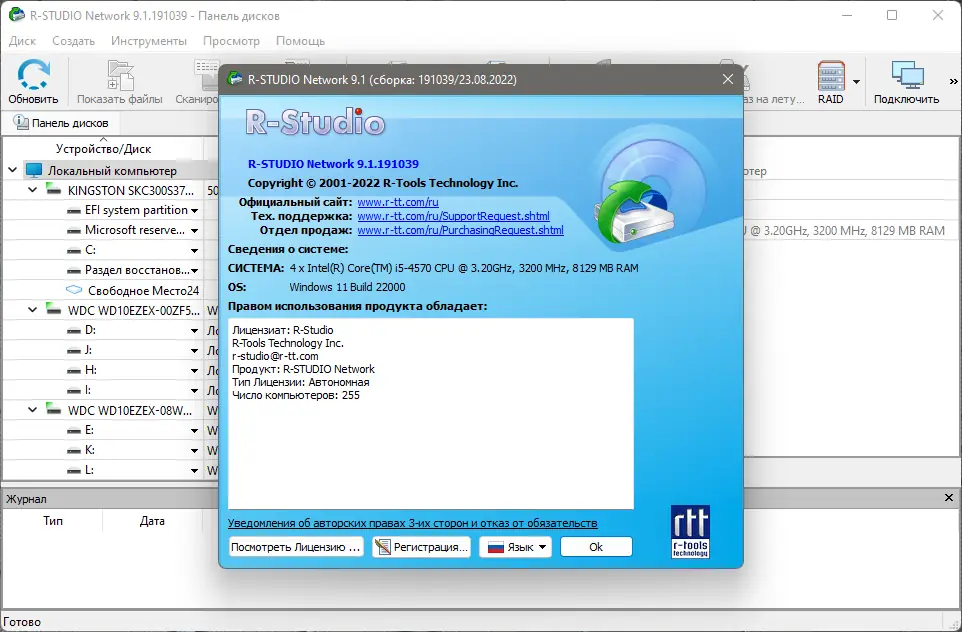Click the Показать файлы toolbar icon
962x632 pixels.
pyautogui.click(x=120, y=82)
